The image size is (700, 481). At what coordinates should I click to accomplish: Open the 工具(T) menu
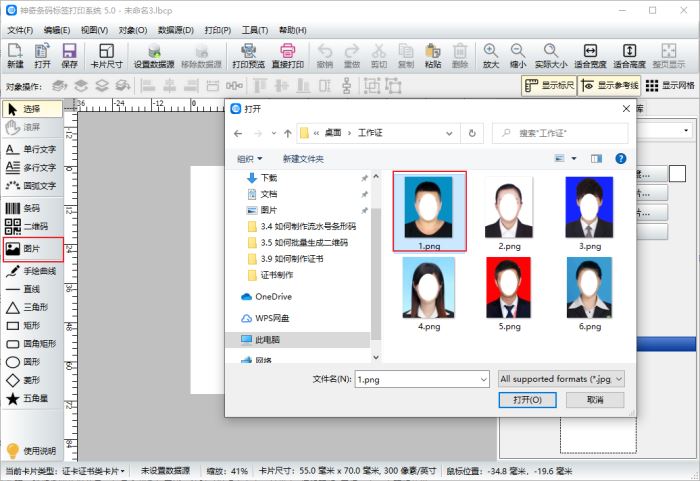pos(255,30)
